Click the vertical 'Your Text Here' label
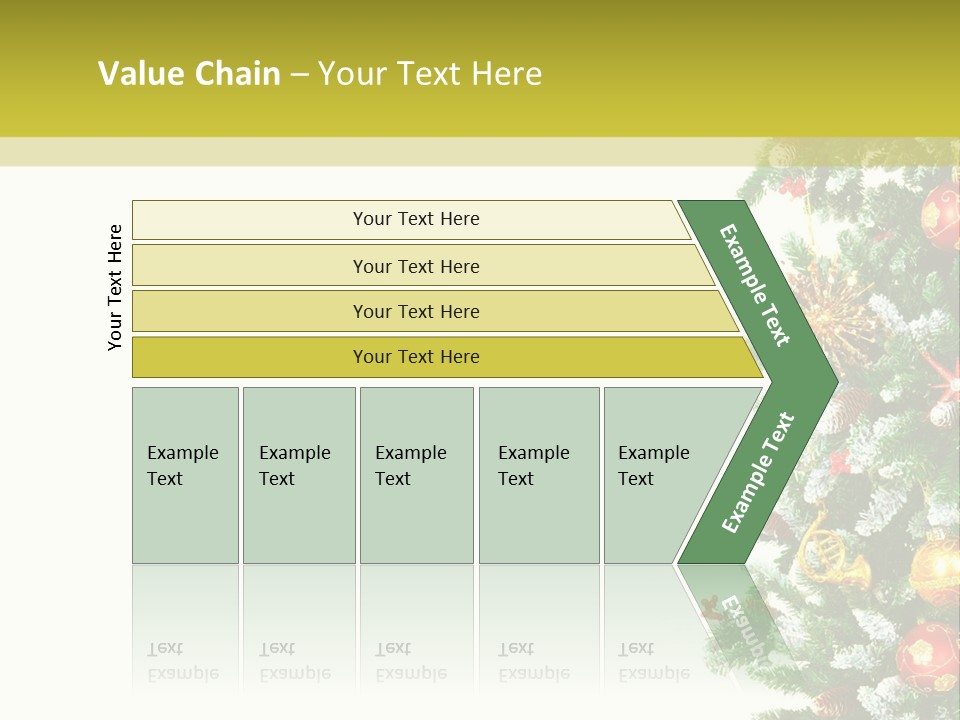This screenshot has height=720, width=960. 115,287
